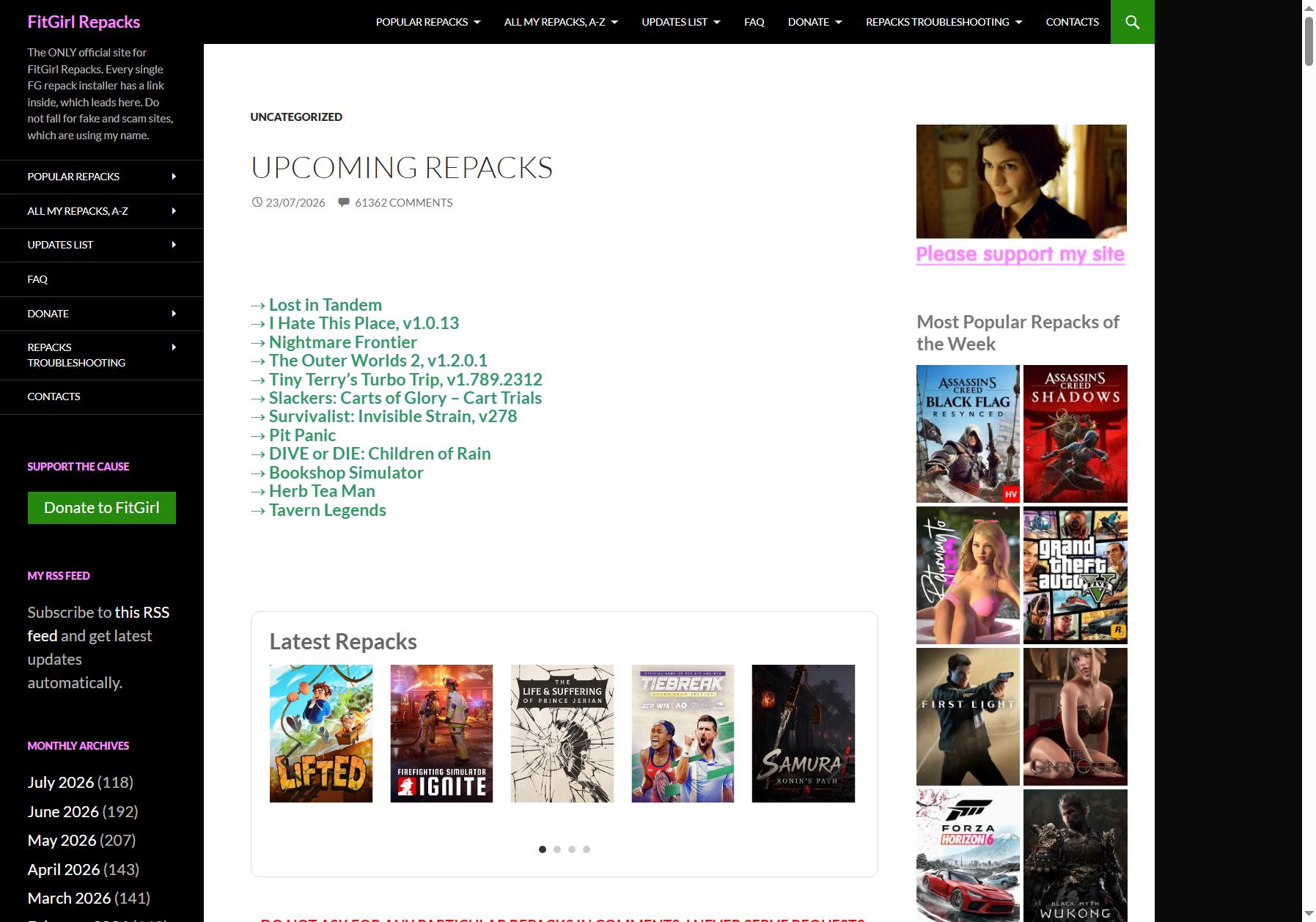Click the clock icon beside post date

[257, 202]
